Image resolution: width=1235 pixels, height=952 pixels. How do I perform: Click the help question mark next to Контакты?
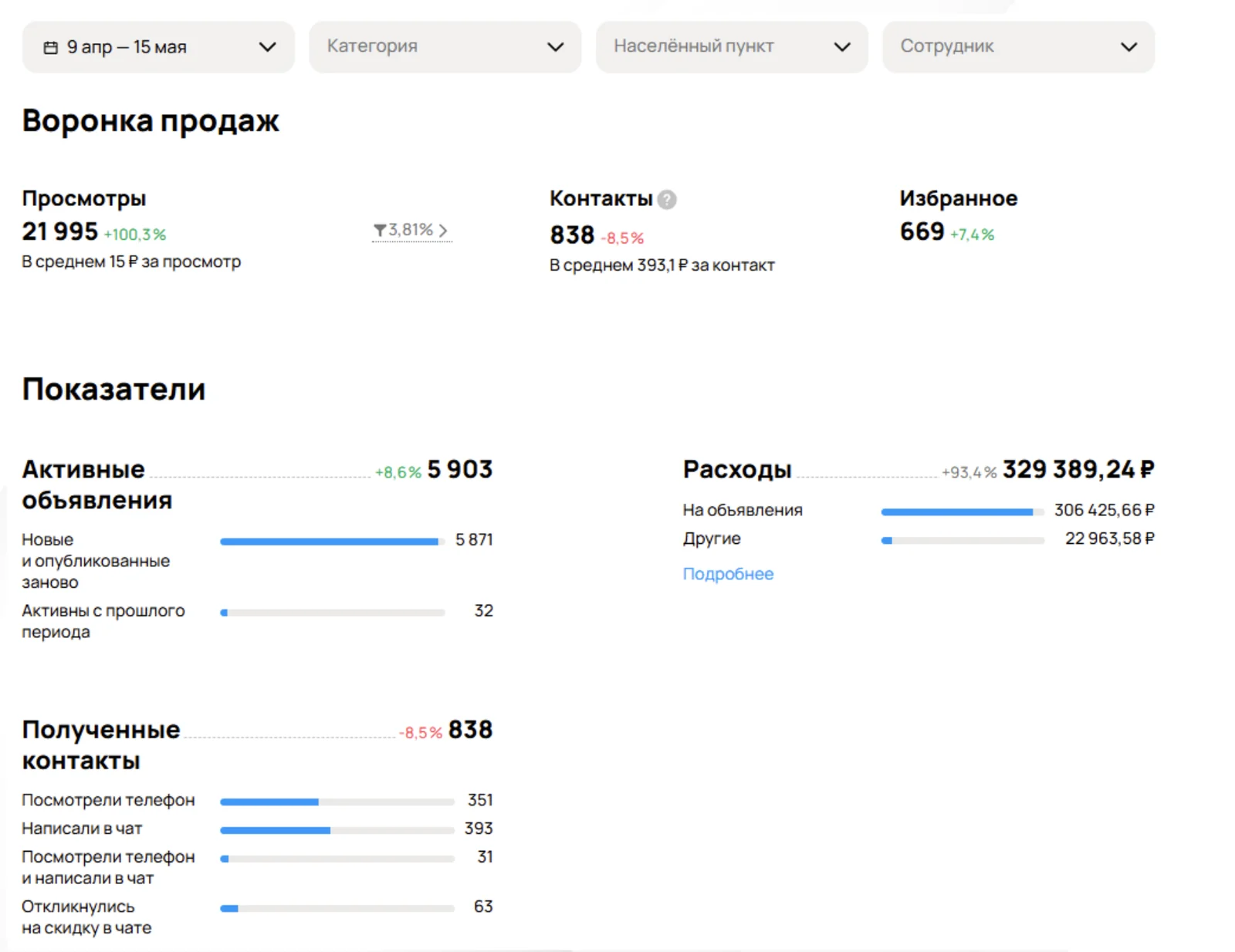tap(667, 200)
